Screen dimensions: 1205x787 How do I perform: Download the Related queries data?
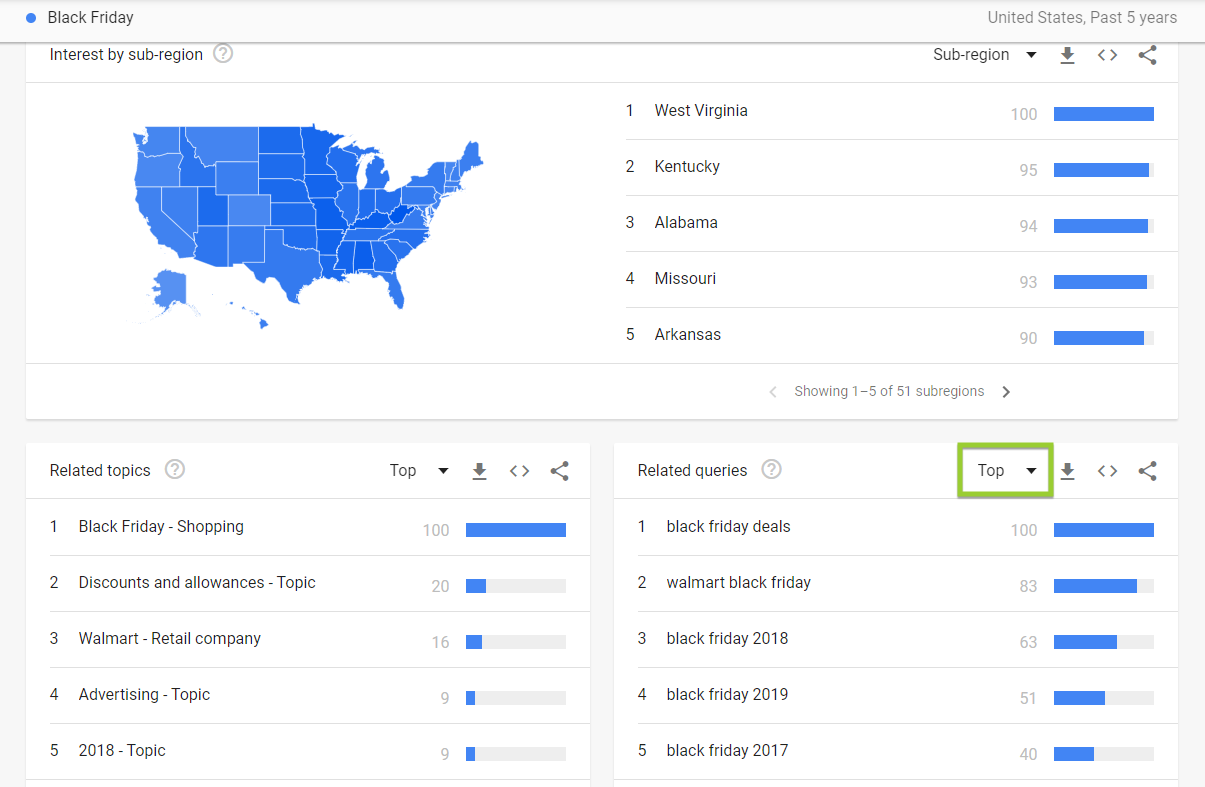(1067, 470)
